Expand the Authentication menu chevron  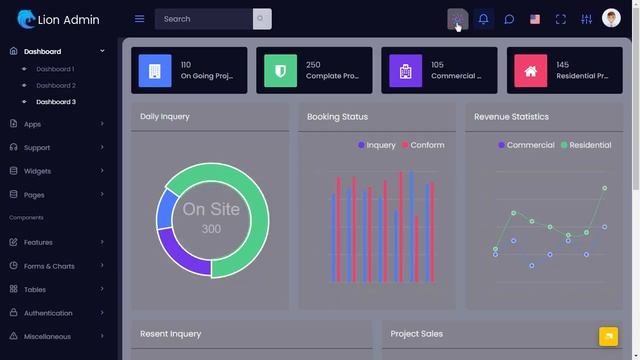tap(102, 313)
